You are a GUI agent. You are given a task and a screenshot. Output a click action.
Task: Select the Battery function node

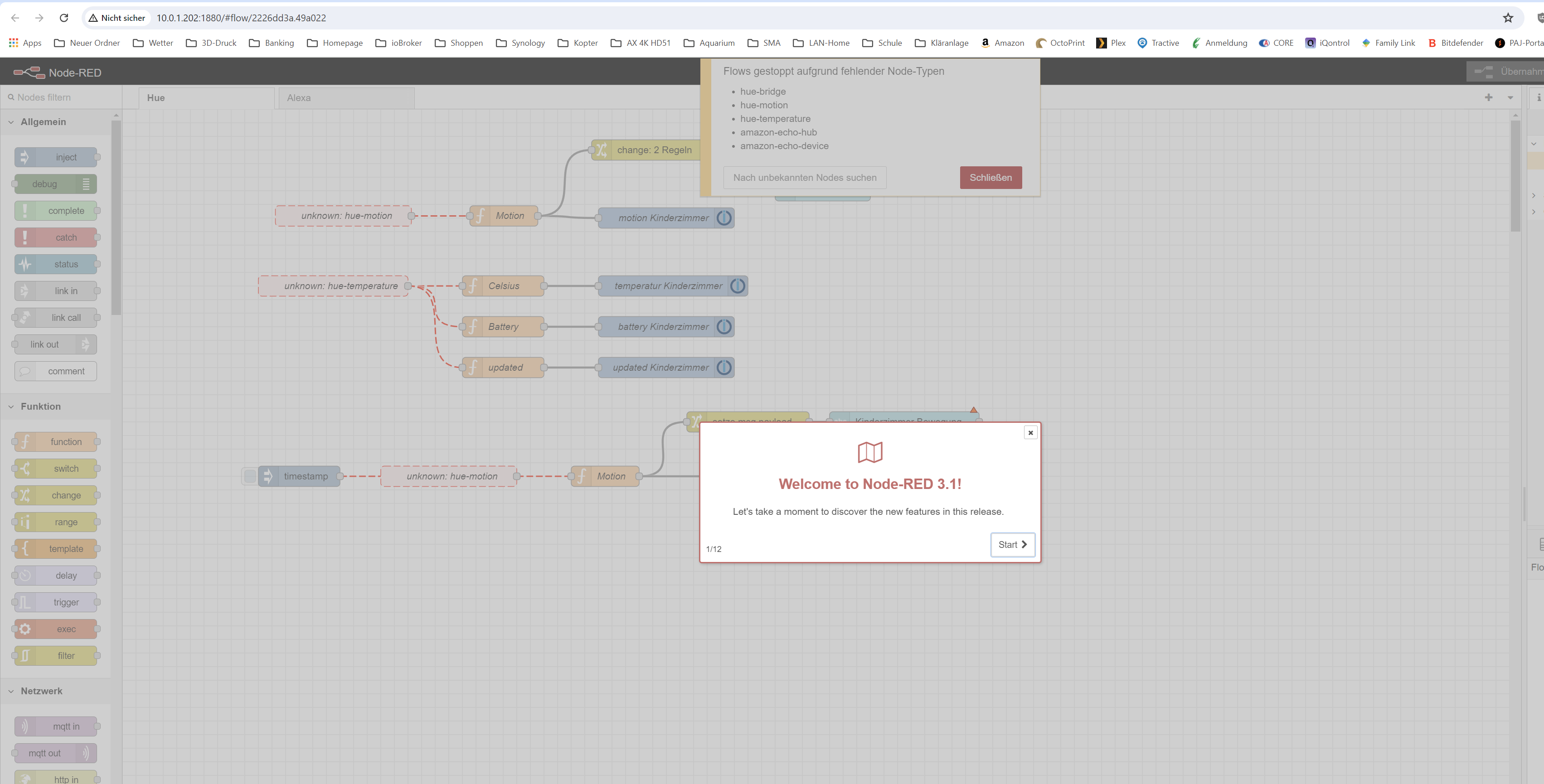coord(503,327)
